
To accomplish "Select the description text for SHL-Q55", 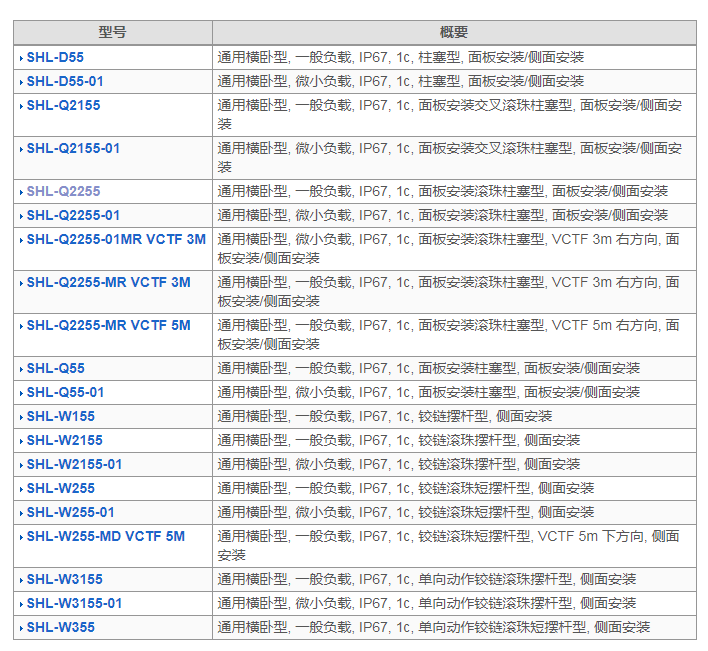I will (x=429, y=368).
